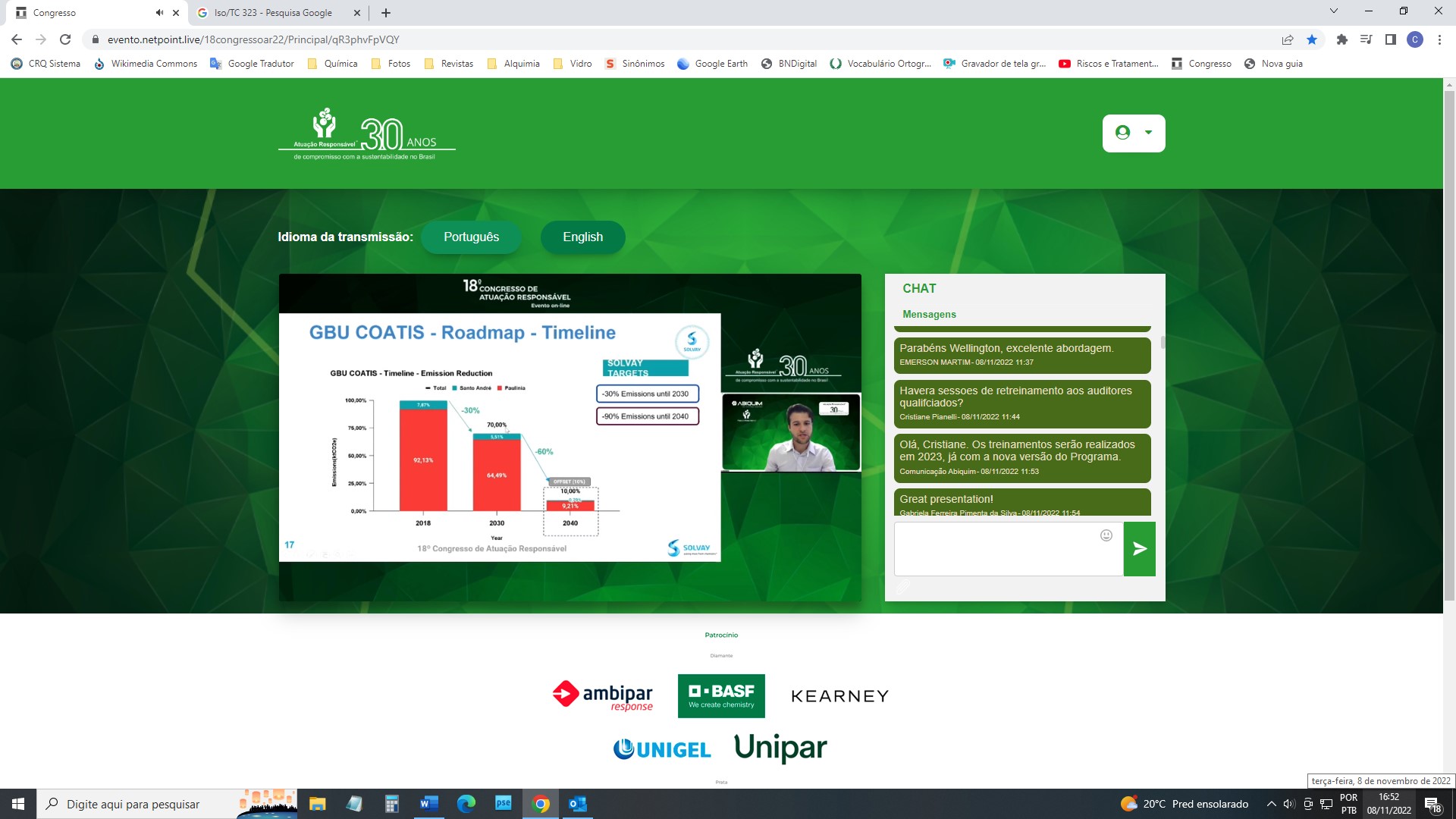The width and height of the screenshot is (1456, 819).
Task: Open Outlook from the taskbar
Action: coord(578,804)
